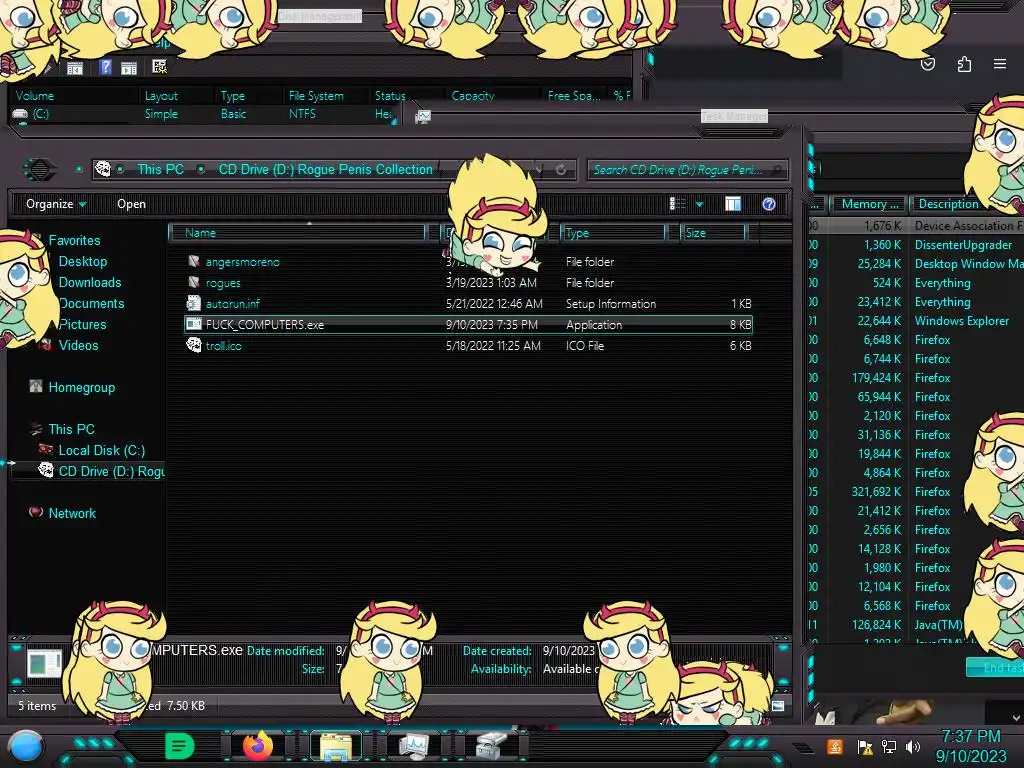
Task: Use the Explorer back/forward navigation button
Action: tap(40, 170)
